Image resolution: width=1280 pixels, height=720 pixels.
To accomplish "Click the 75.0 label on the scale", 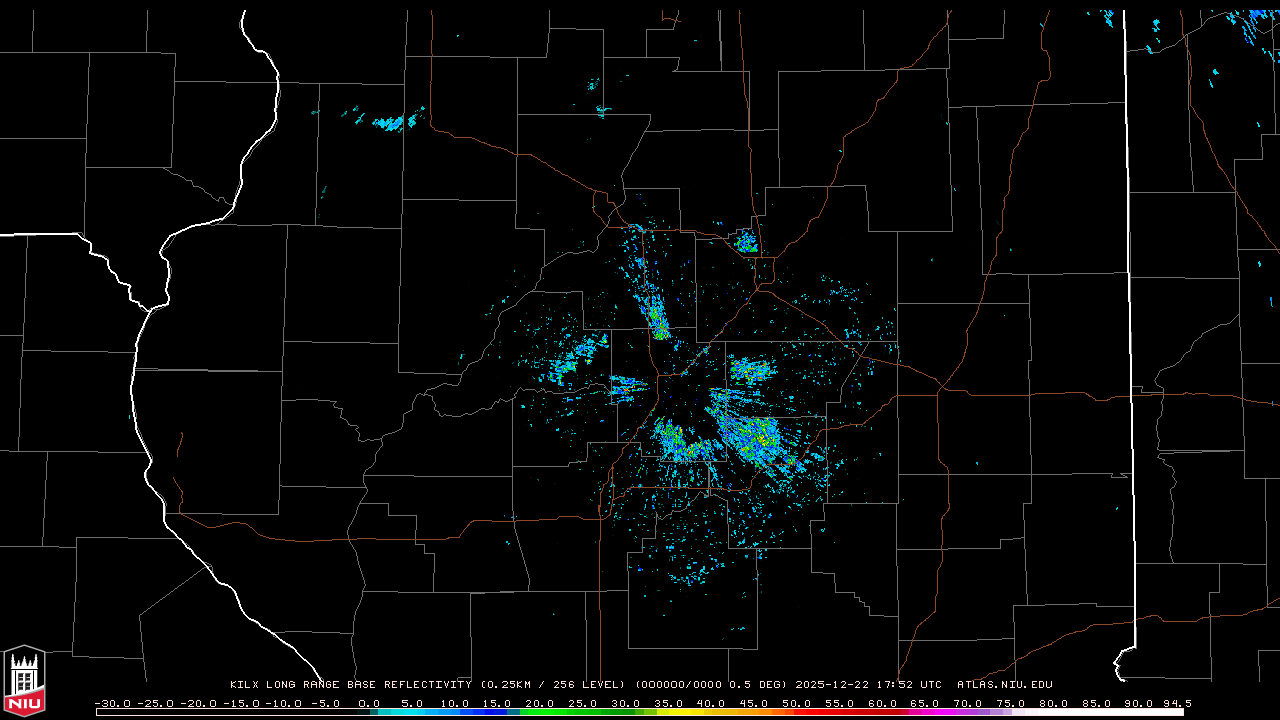I will pos(1011,703).
